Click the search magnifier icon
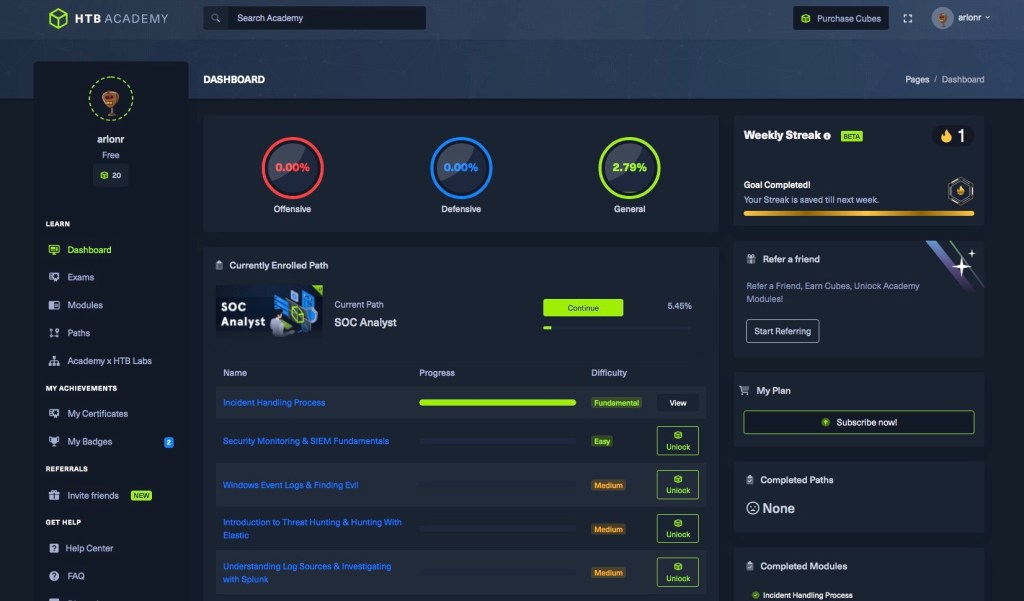Image resolution: width=1024 pixels, height=601 pixels. (215, 18)
